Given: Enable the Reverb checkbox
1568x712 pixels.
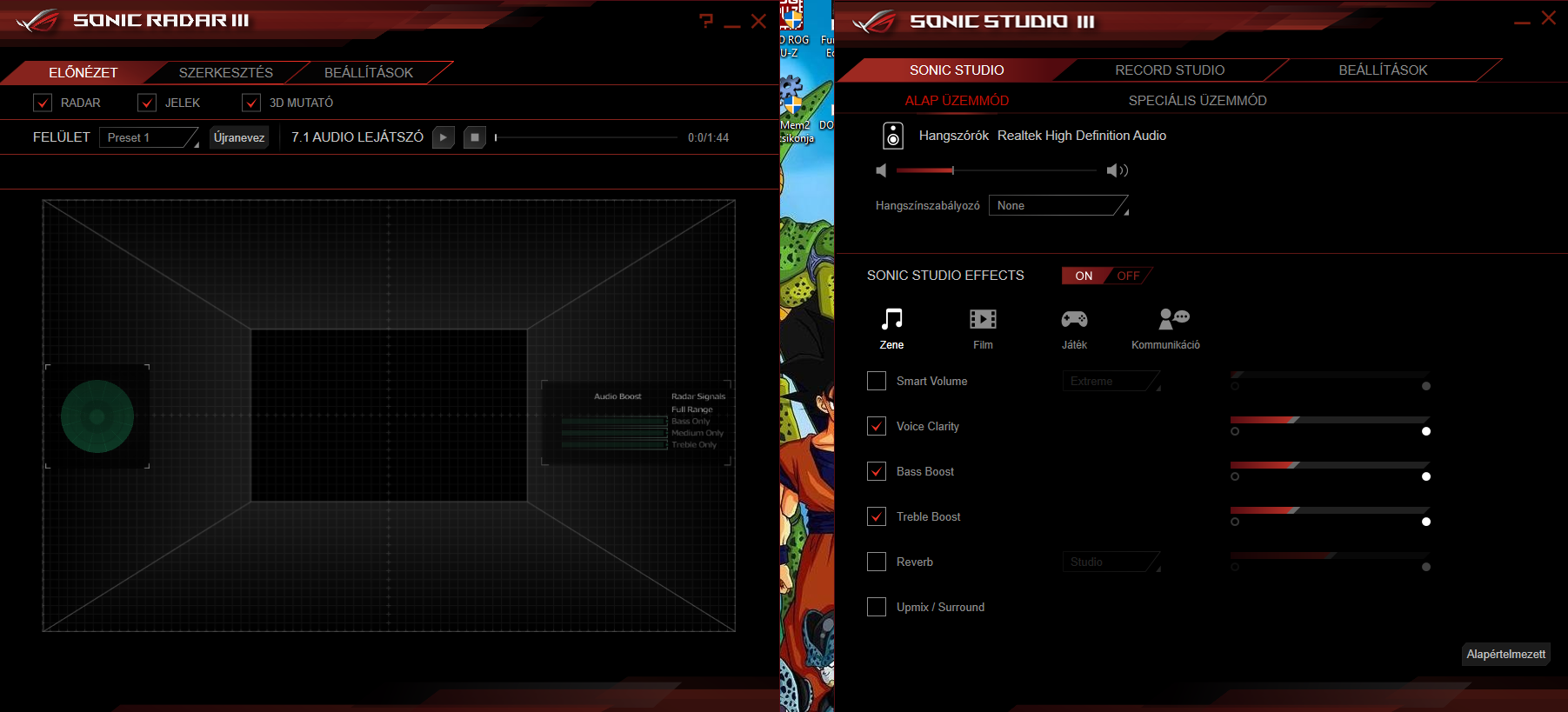Looking at the screenshot, I should tap(877, 562).
